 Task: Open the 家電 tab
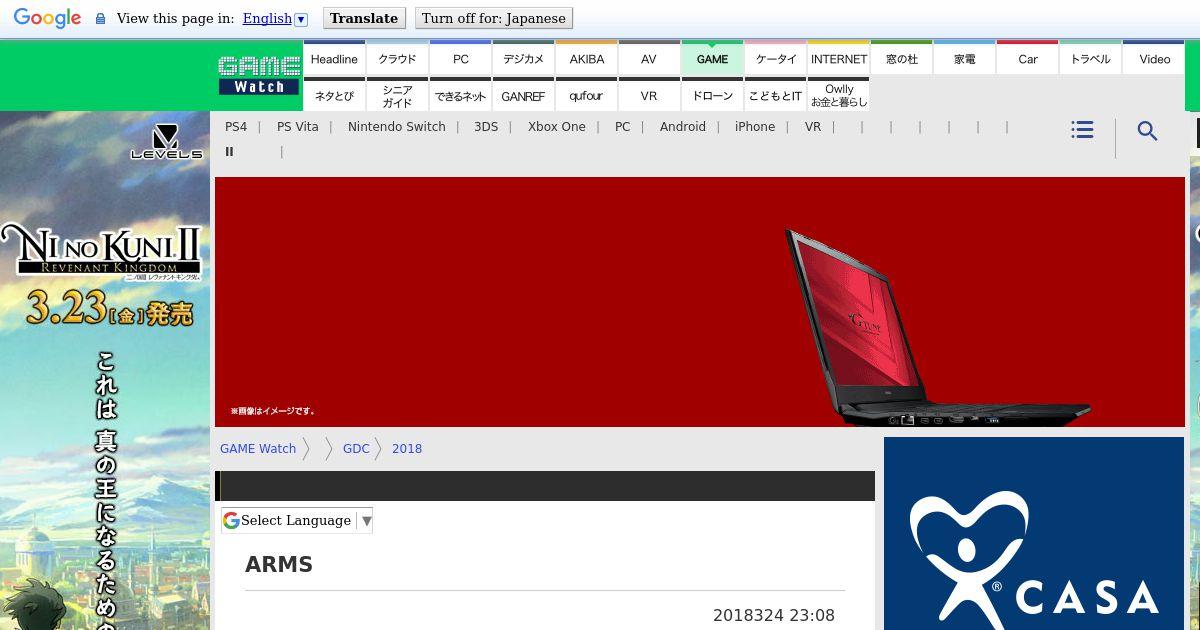click(965, 59)
